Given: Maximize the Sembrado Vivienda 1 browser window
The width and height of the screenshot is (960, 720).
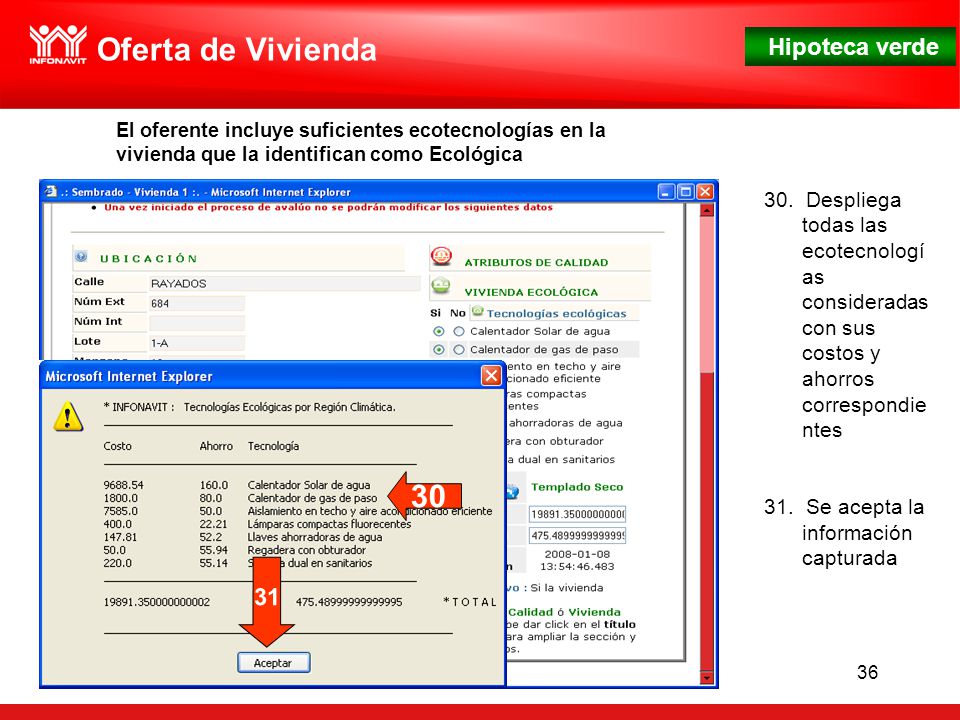Looking at the screenshot, I should click(x=686, y=192).
